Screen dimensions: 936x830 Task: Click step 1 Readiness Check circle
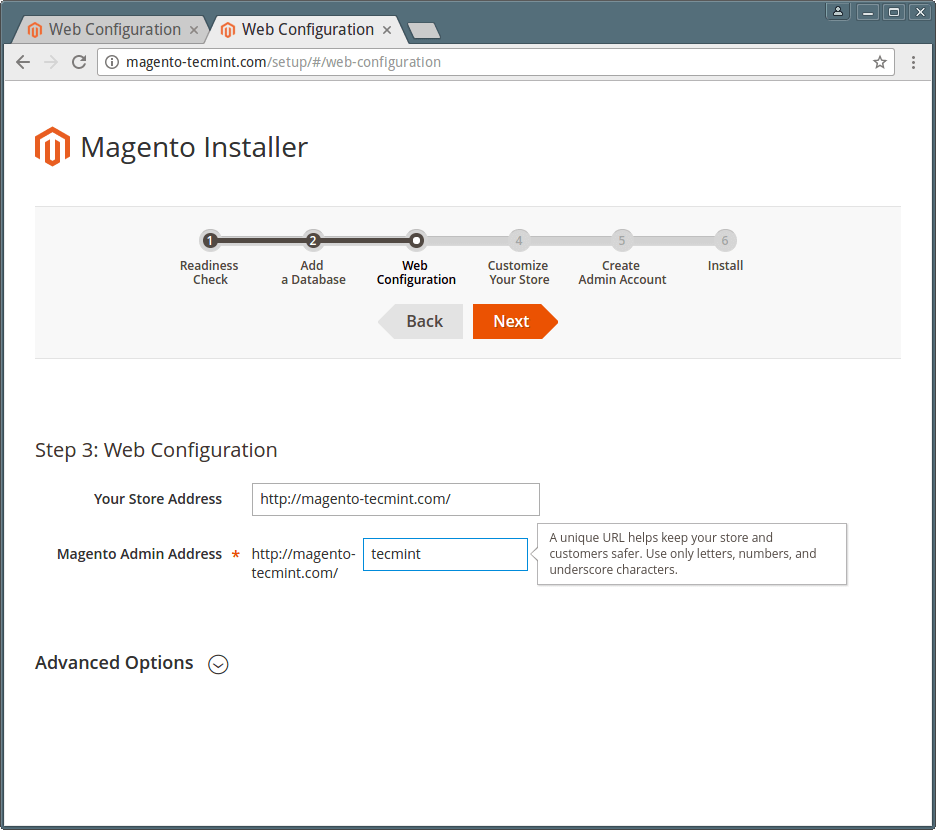pyautogui.click(x=210, y=241)
